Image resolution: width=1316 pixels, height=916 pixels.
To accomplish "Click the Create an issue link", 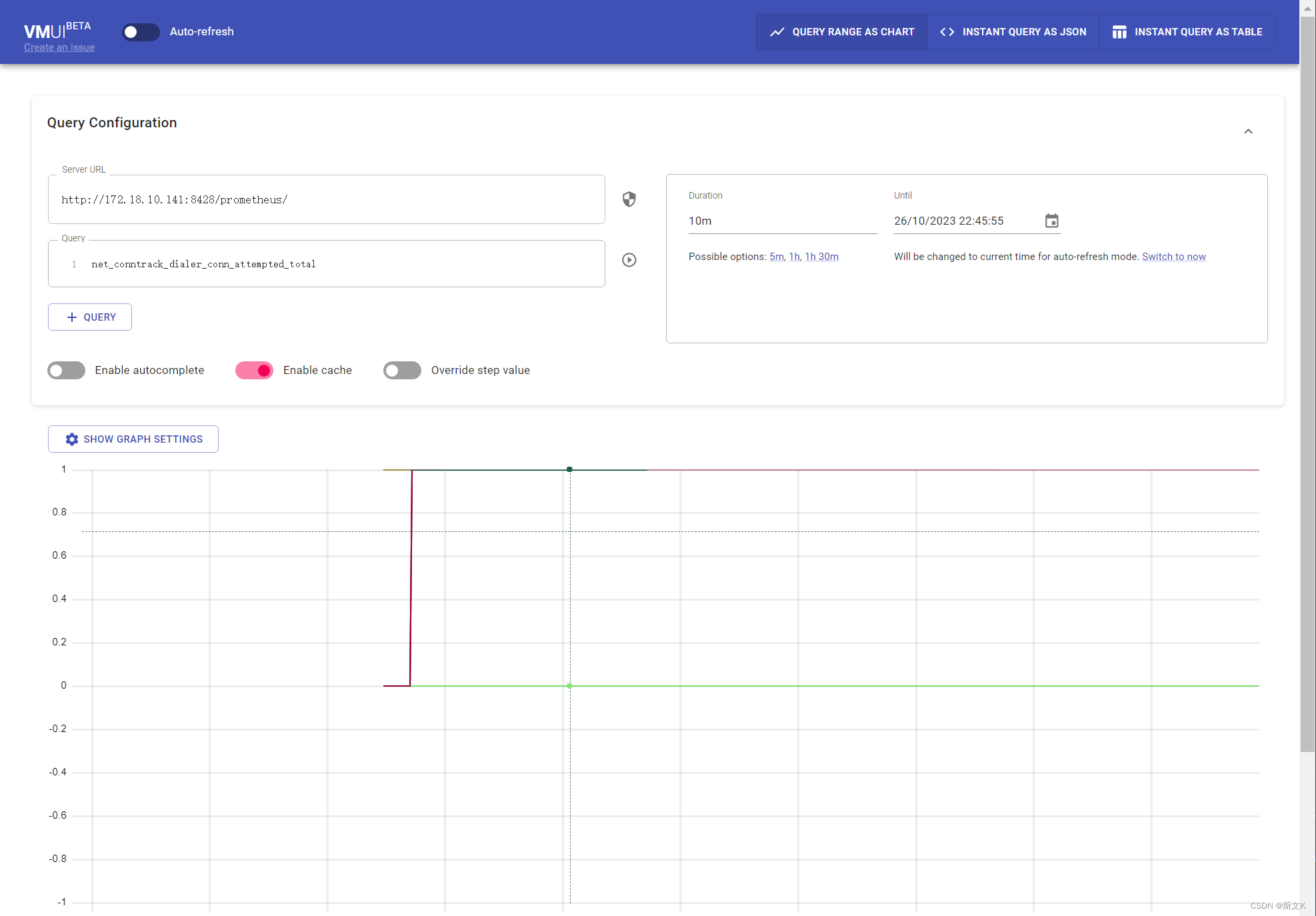I will [59, 47].
